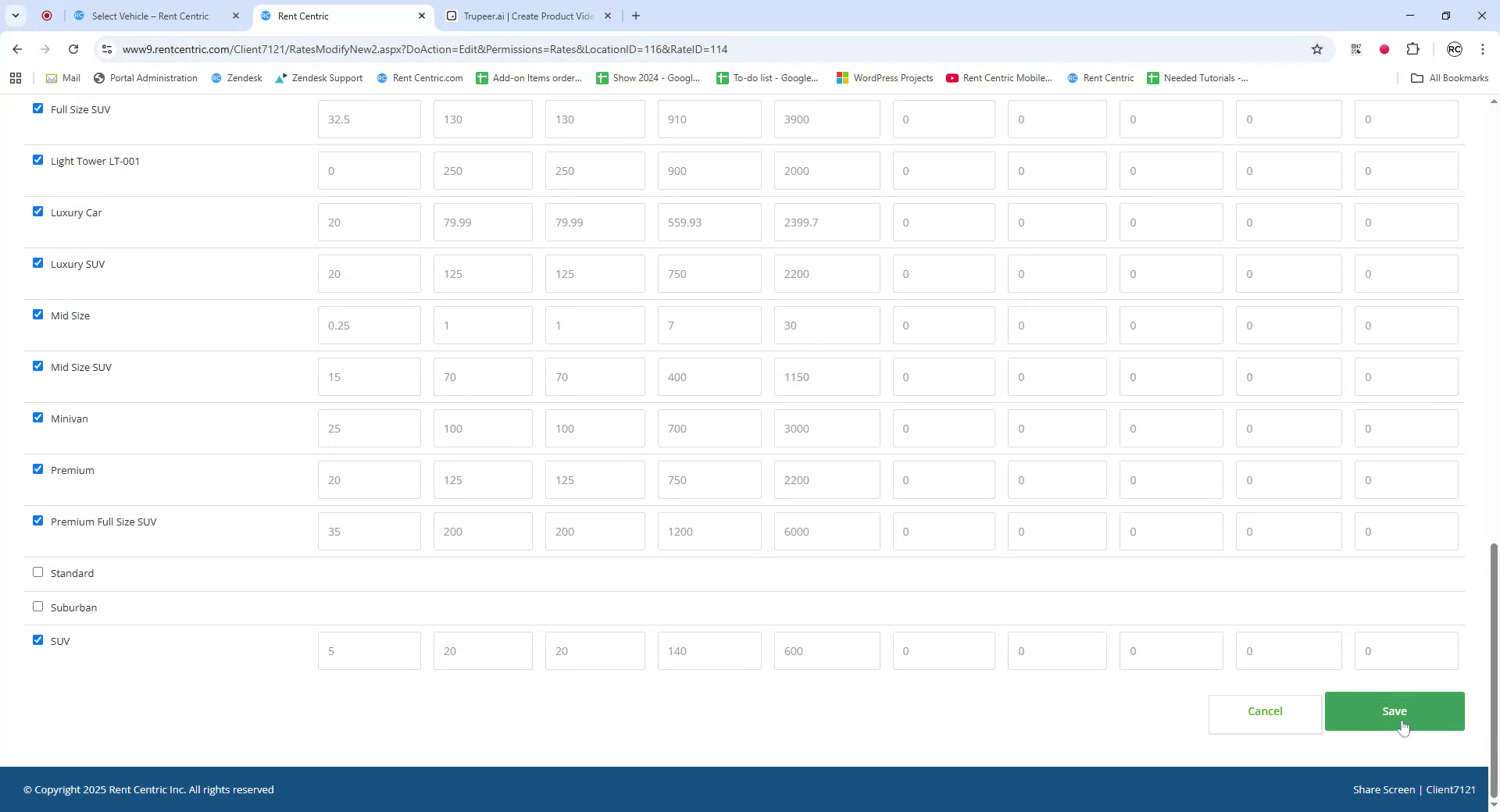Viewport: 1500px width, 812px height.
Task: Reload the current page
Action: point(73,49)
